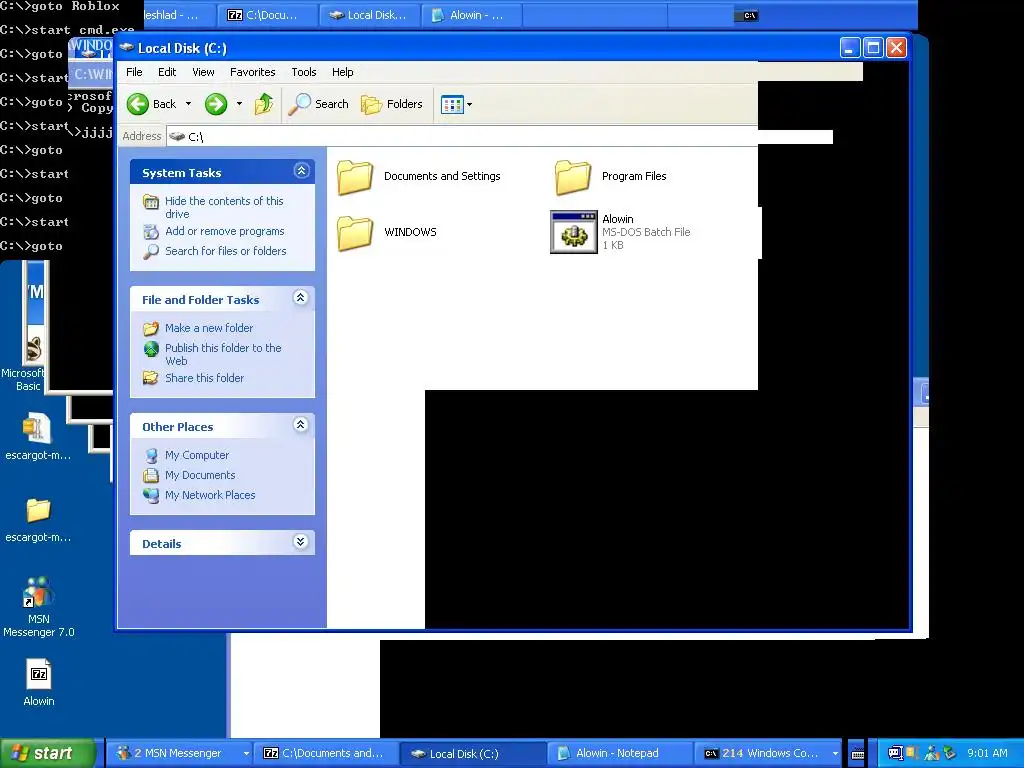1024x768 pixels.
Task: Open the Tools menu
Action: point(304,72)
